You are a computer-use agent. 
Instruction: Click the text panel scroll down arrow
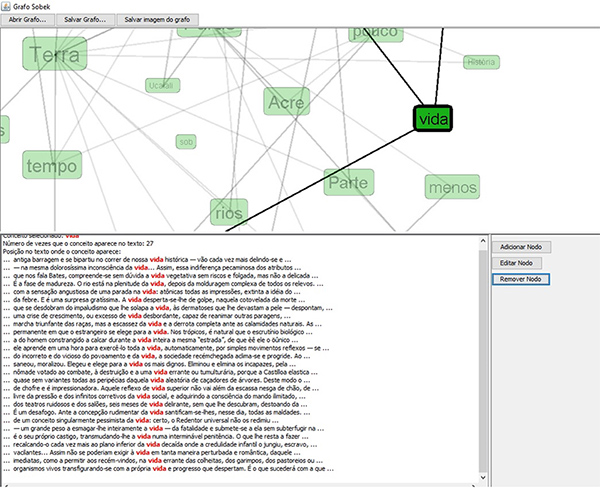483,477
